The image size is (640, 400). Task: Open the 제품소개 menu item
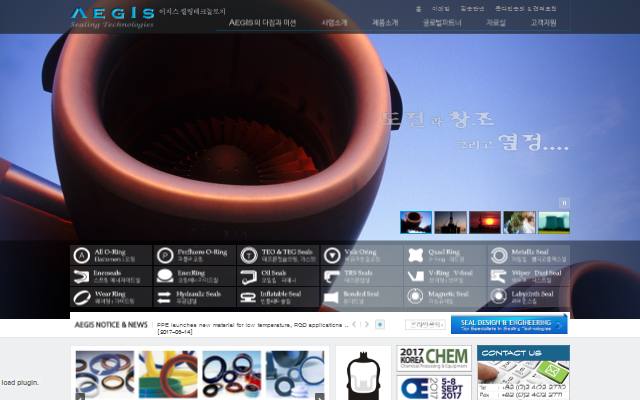pyautogui.click(x=385, y=23)
